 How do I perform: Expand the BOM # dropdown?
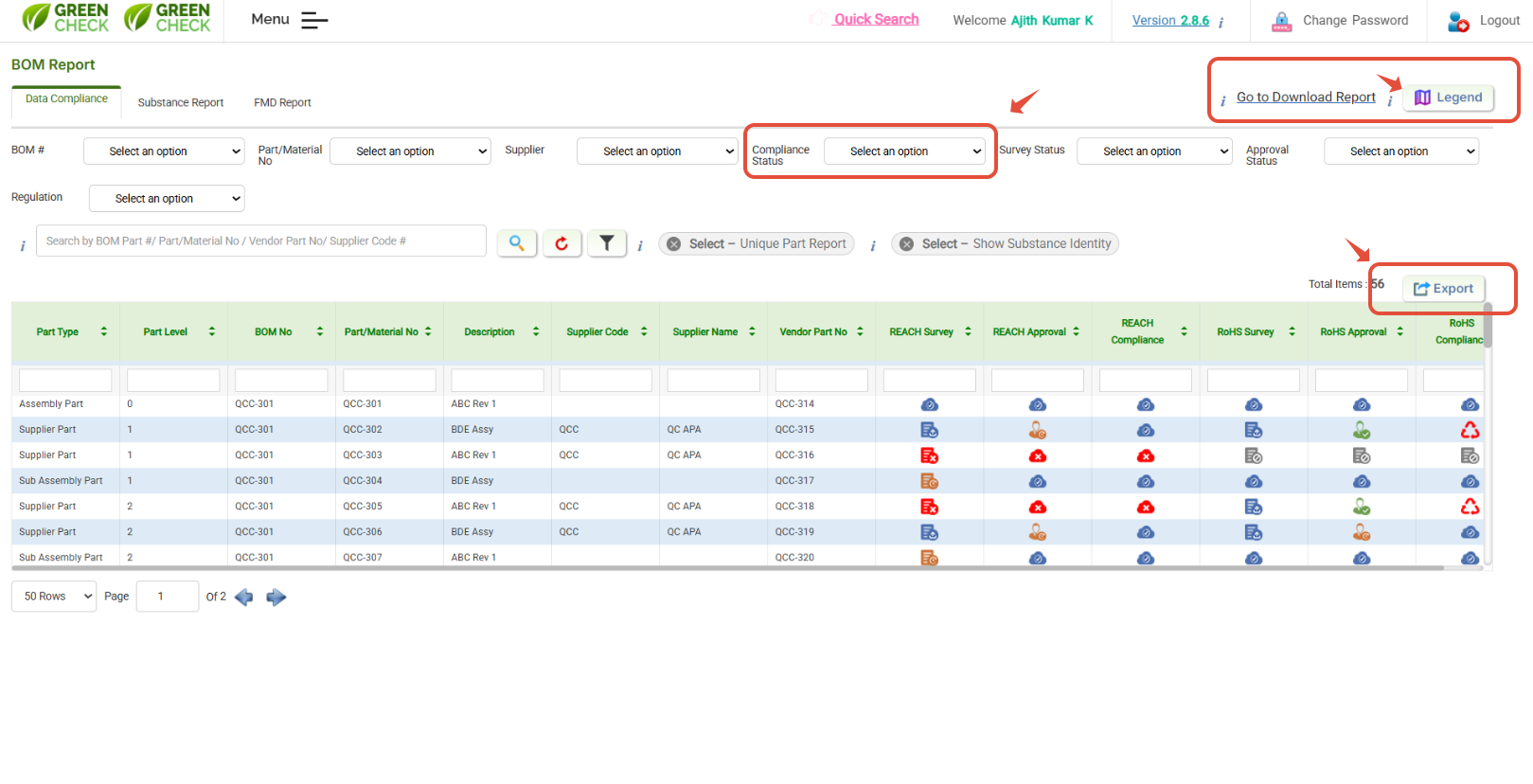tap(165, 151)
